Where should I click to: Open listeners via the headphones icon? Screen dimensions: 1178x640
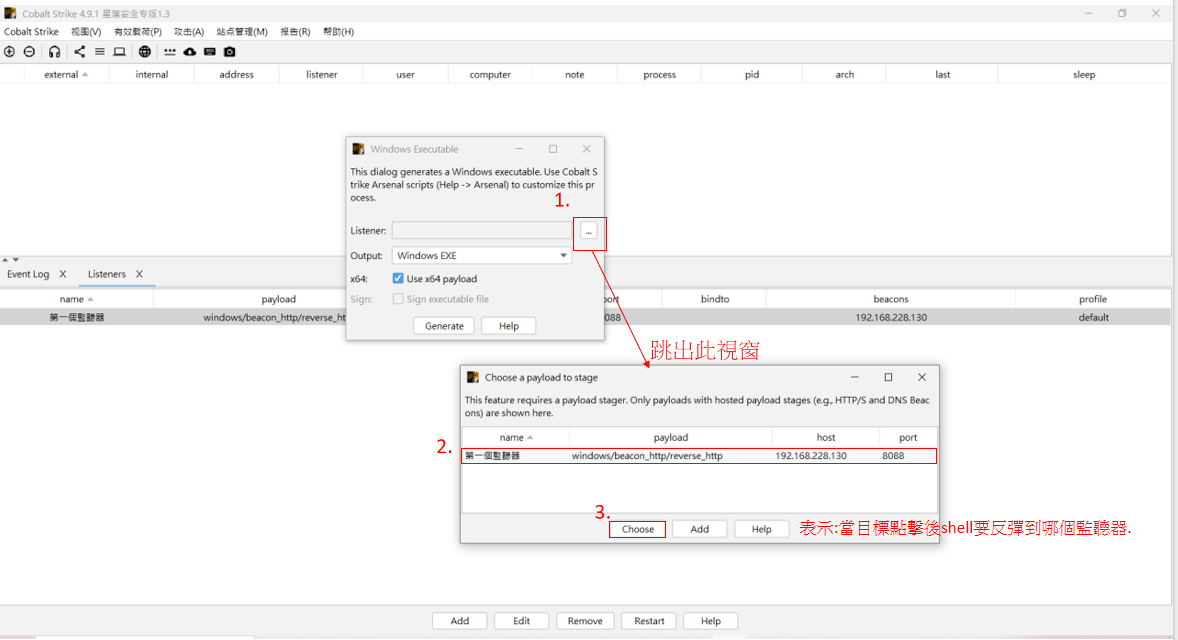[x=55, y=52]
